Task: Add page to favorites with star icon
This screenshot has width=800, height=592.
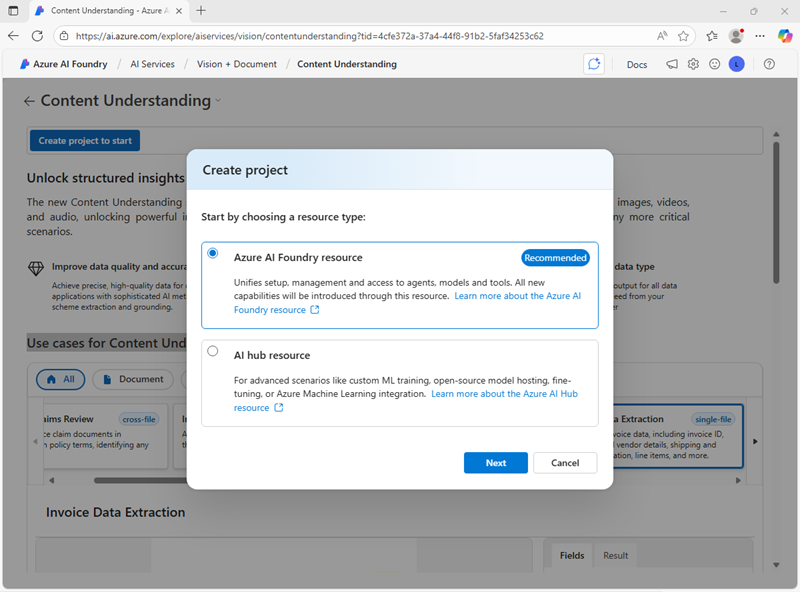Action: pyautogui.click(x=684, y=35)
